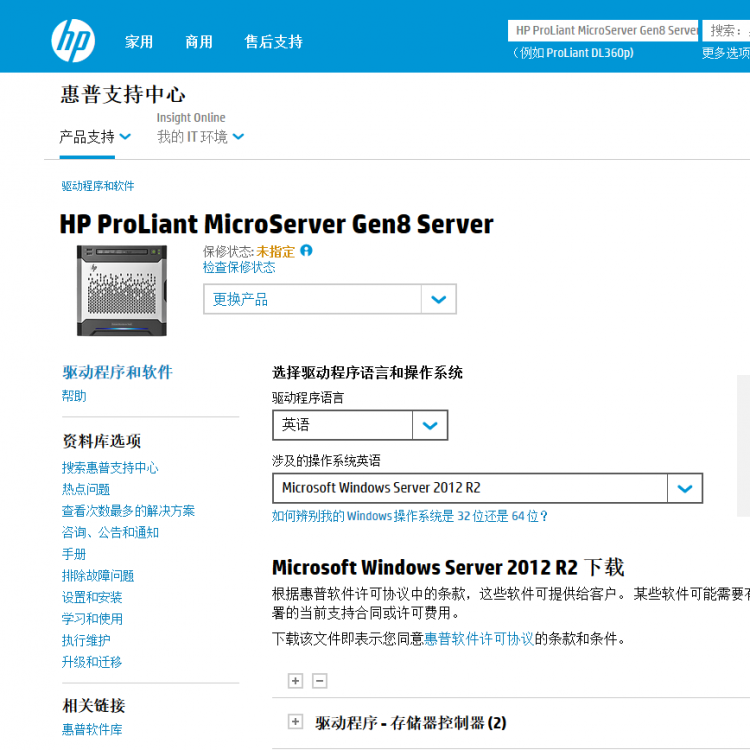Click the 32位还是64位 Windows help link
This screenshot has width=750, height=750.
[410, 516]
